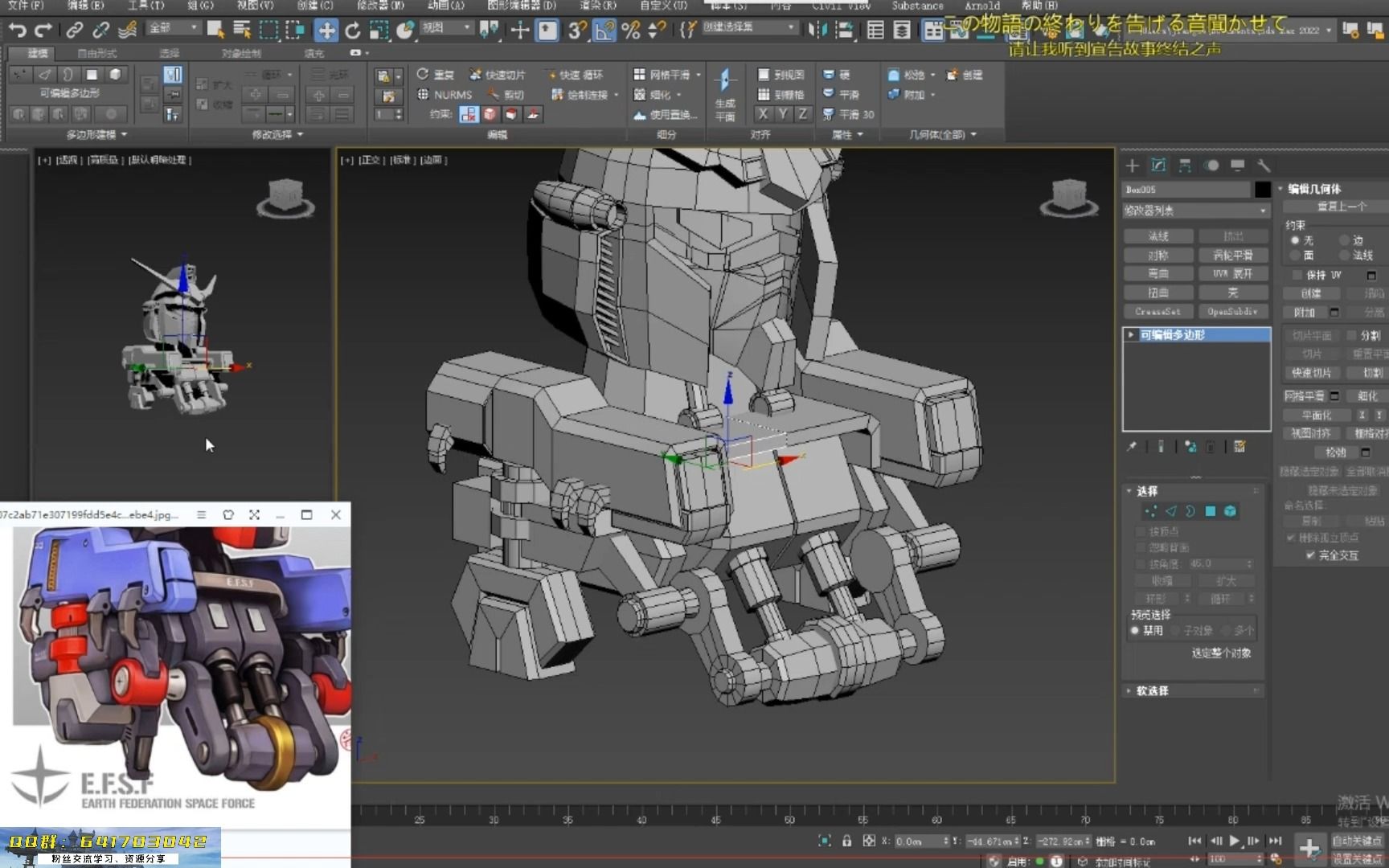Toggle the 保持 UV checkbox
The height and width of the screenshot is (868, 1389).
1296,275
